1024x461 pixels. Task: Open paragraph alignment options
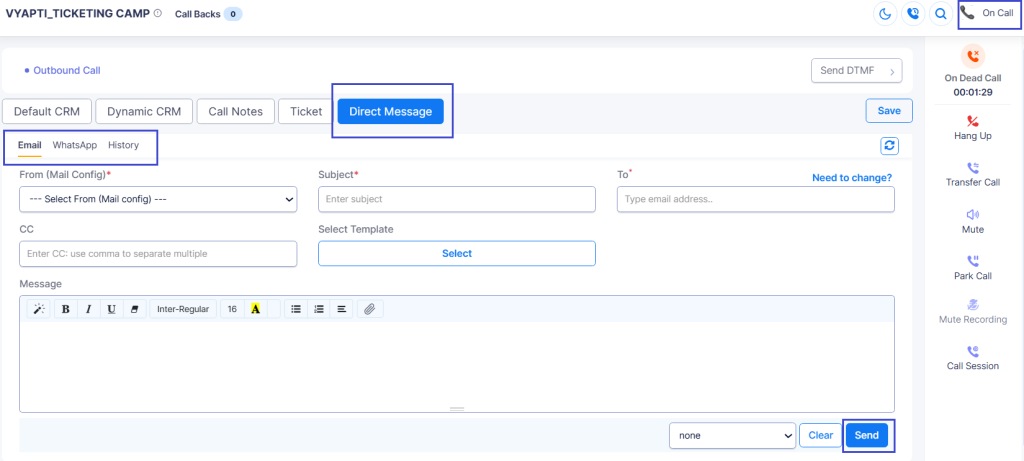click(x=341, y=309)
